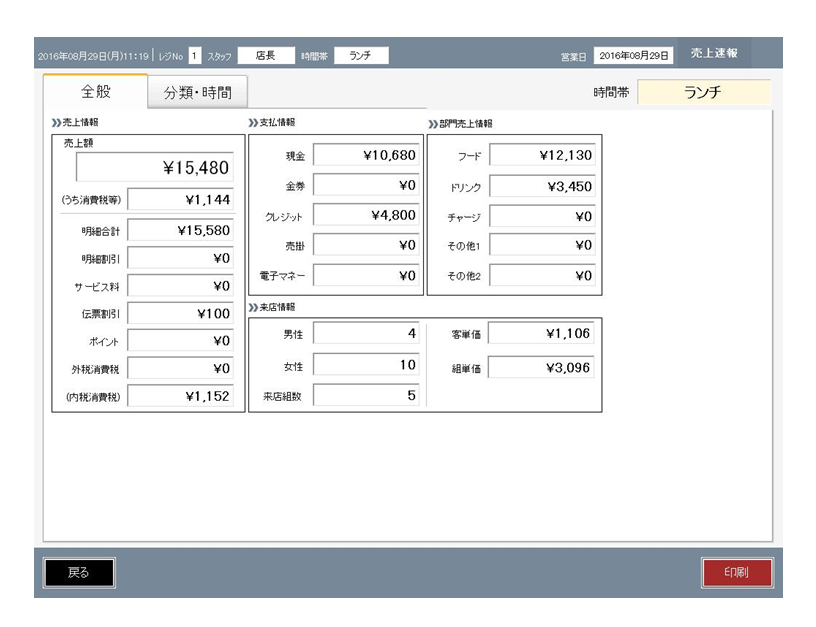
Task: Open the yellow 時間帯 ランチ selector
Action: coord(703,92)
